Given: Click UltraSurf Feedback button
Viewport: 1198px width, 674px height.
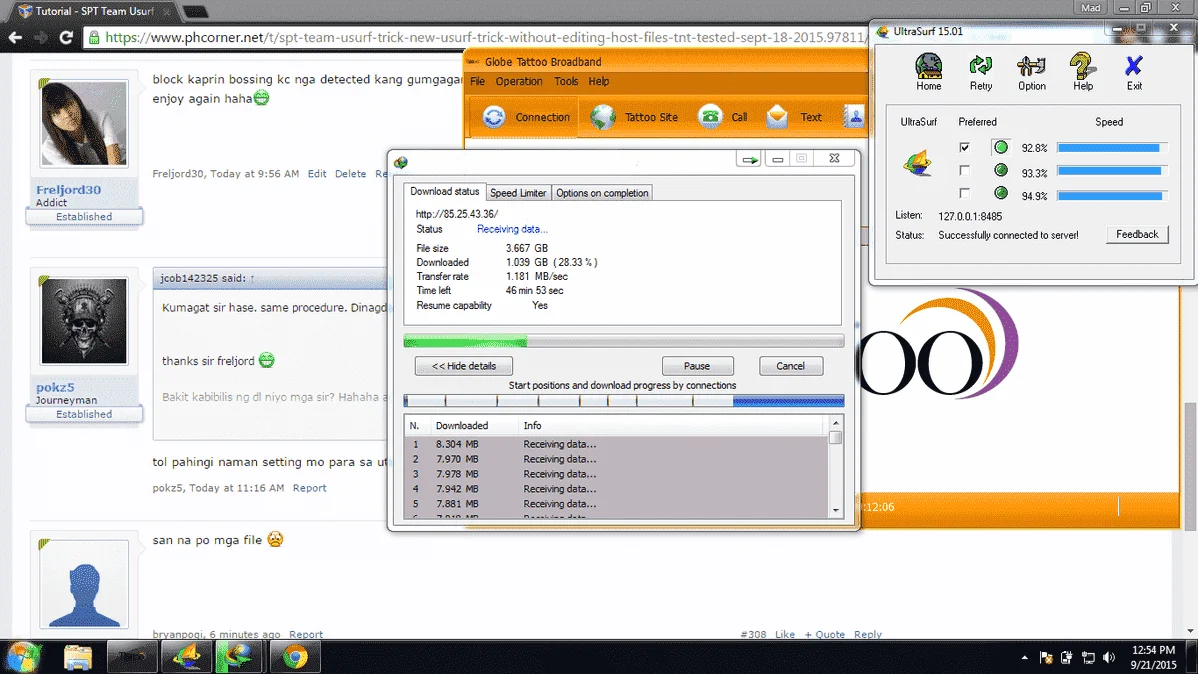Looking at the screenshot, I should tap(1137, 235).
